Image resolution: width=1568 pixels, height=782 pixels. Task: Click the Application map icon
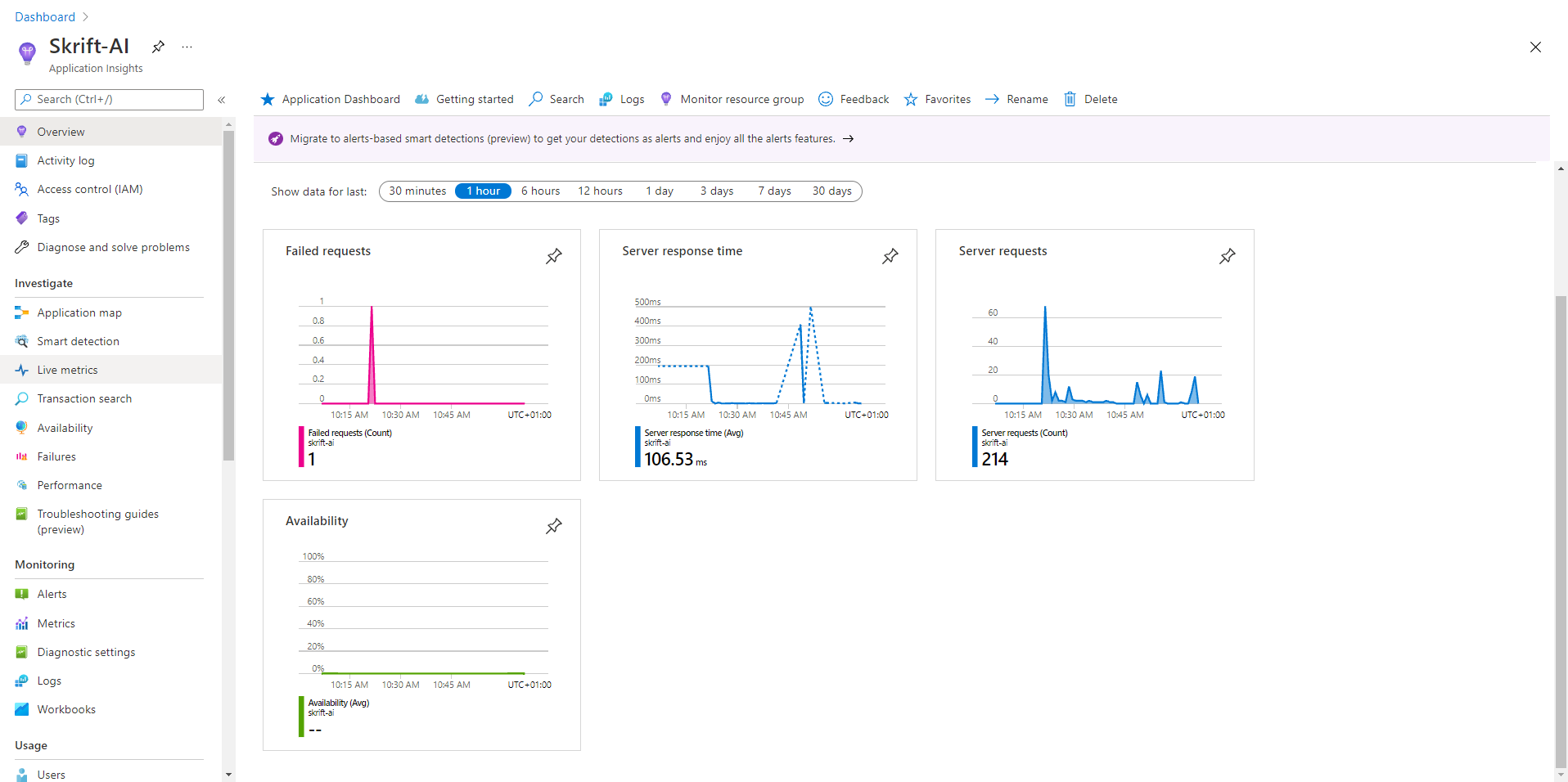coord(22,312)
